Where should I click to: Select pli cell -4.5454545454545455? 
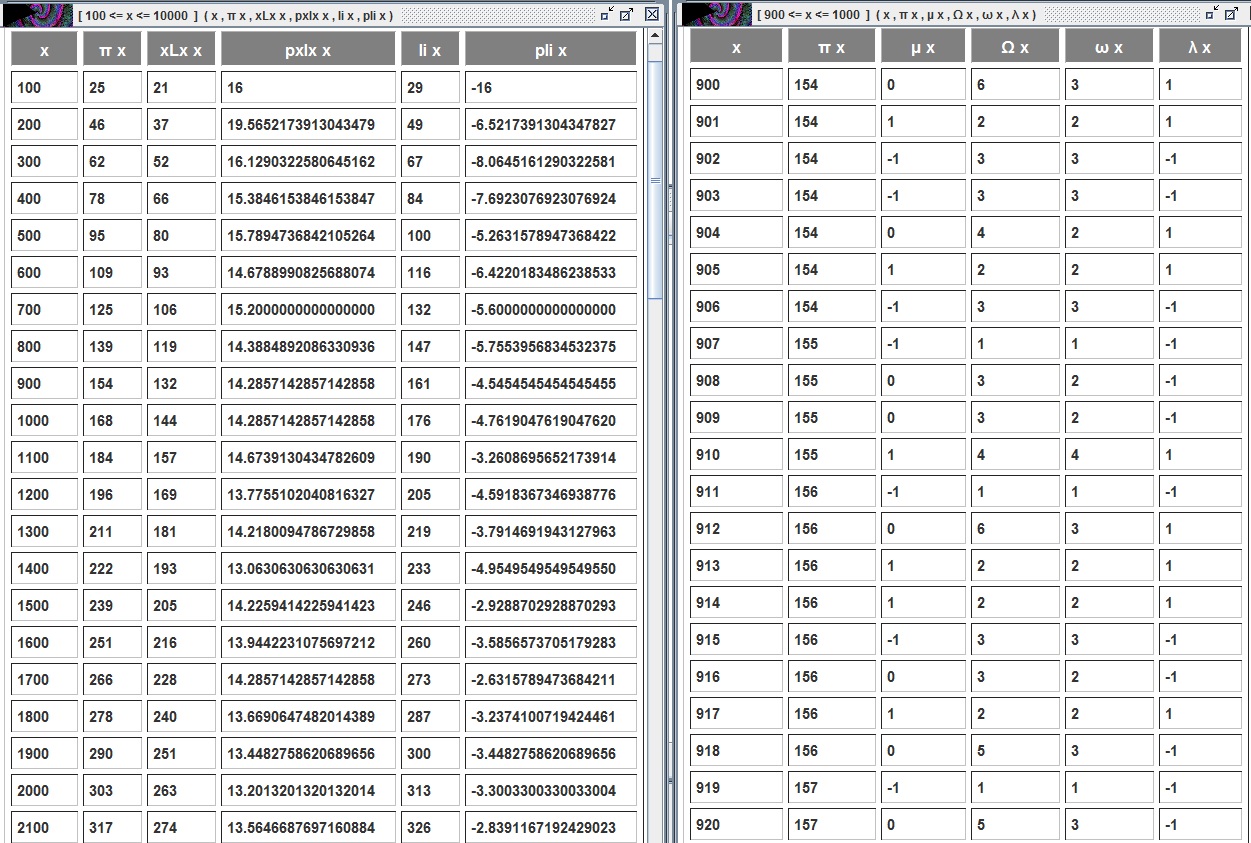pyautogui.click(x=550, y=384)
